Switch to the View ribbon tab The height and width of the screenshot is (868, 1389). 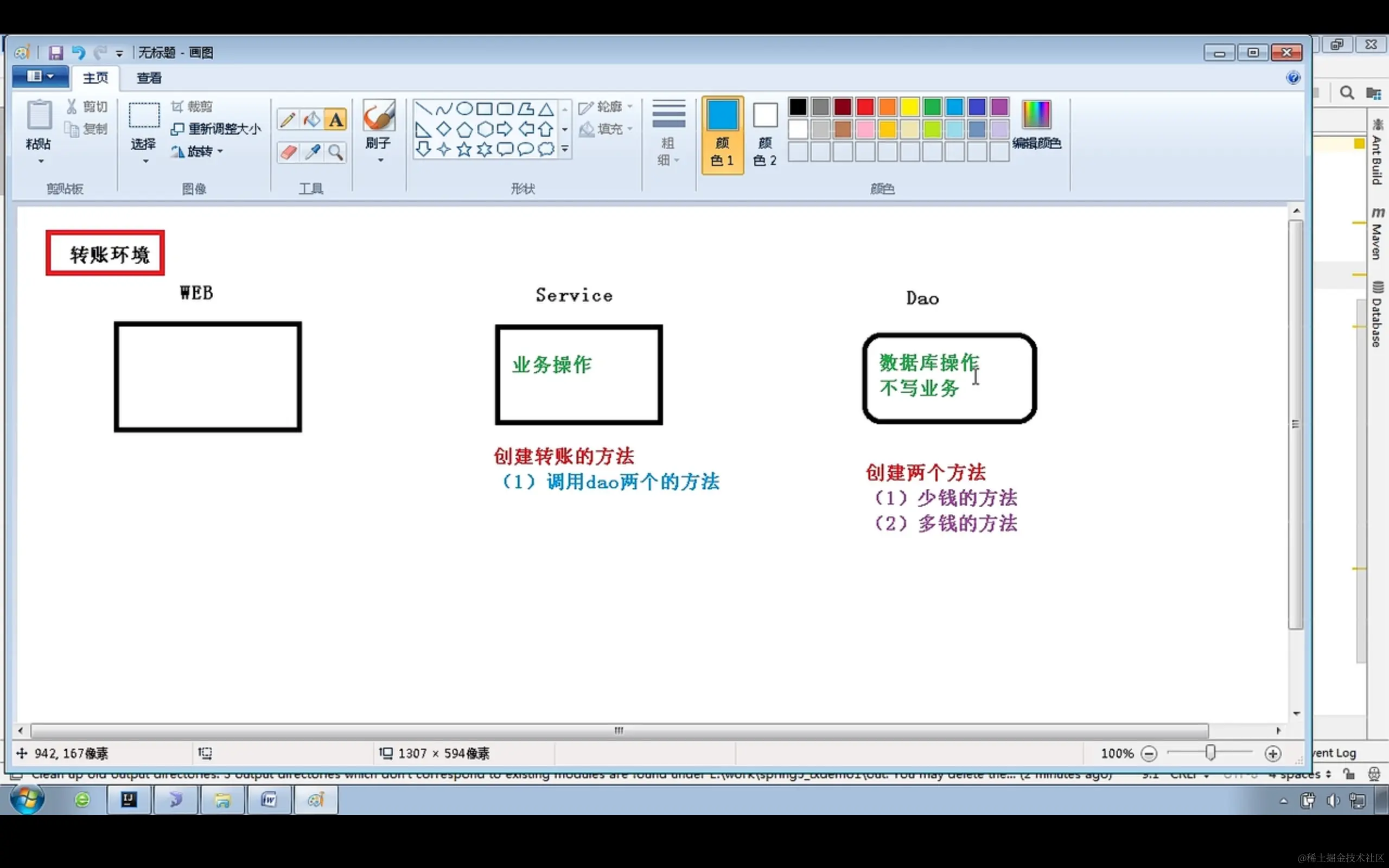click(x=149, y=78)
